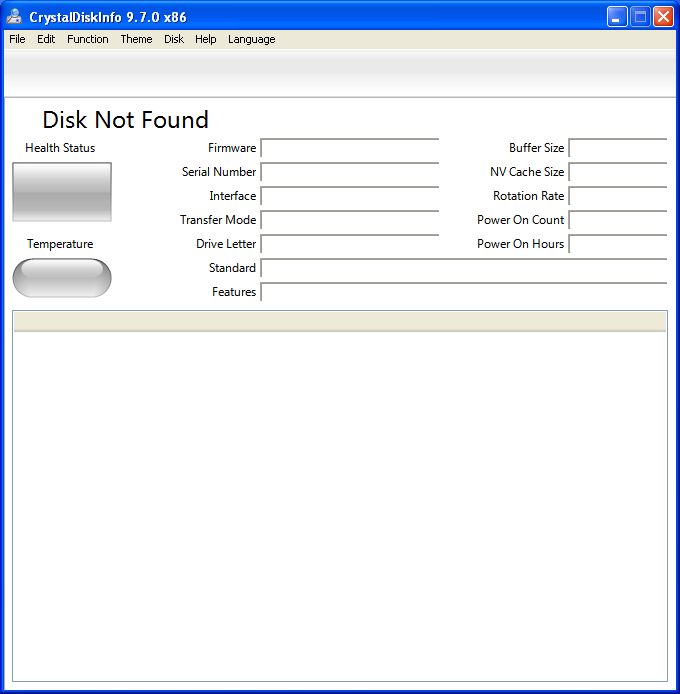Close the CrystalDiskInfo window
The height and width of the screenshot is (694, 680).
tap(663, 17)
